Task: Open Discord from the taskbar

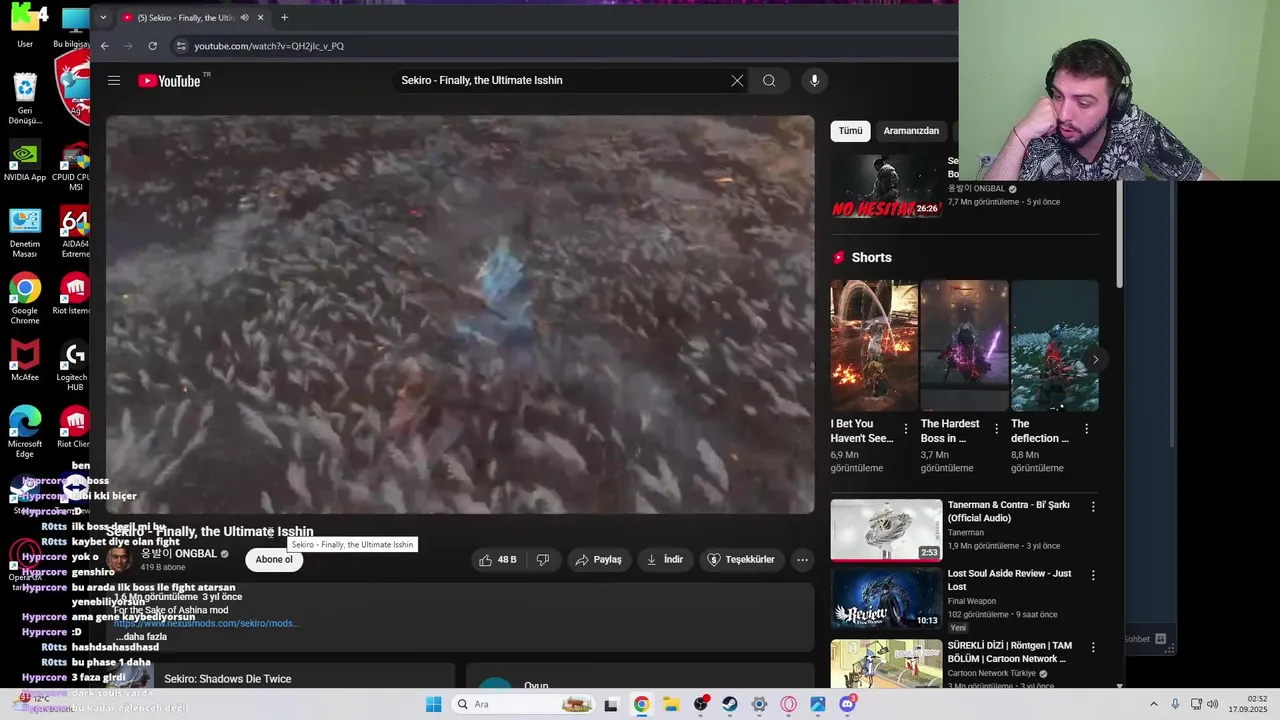Action: point(848,704)
